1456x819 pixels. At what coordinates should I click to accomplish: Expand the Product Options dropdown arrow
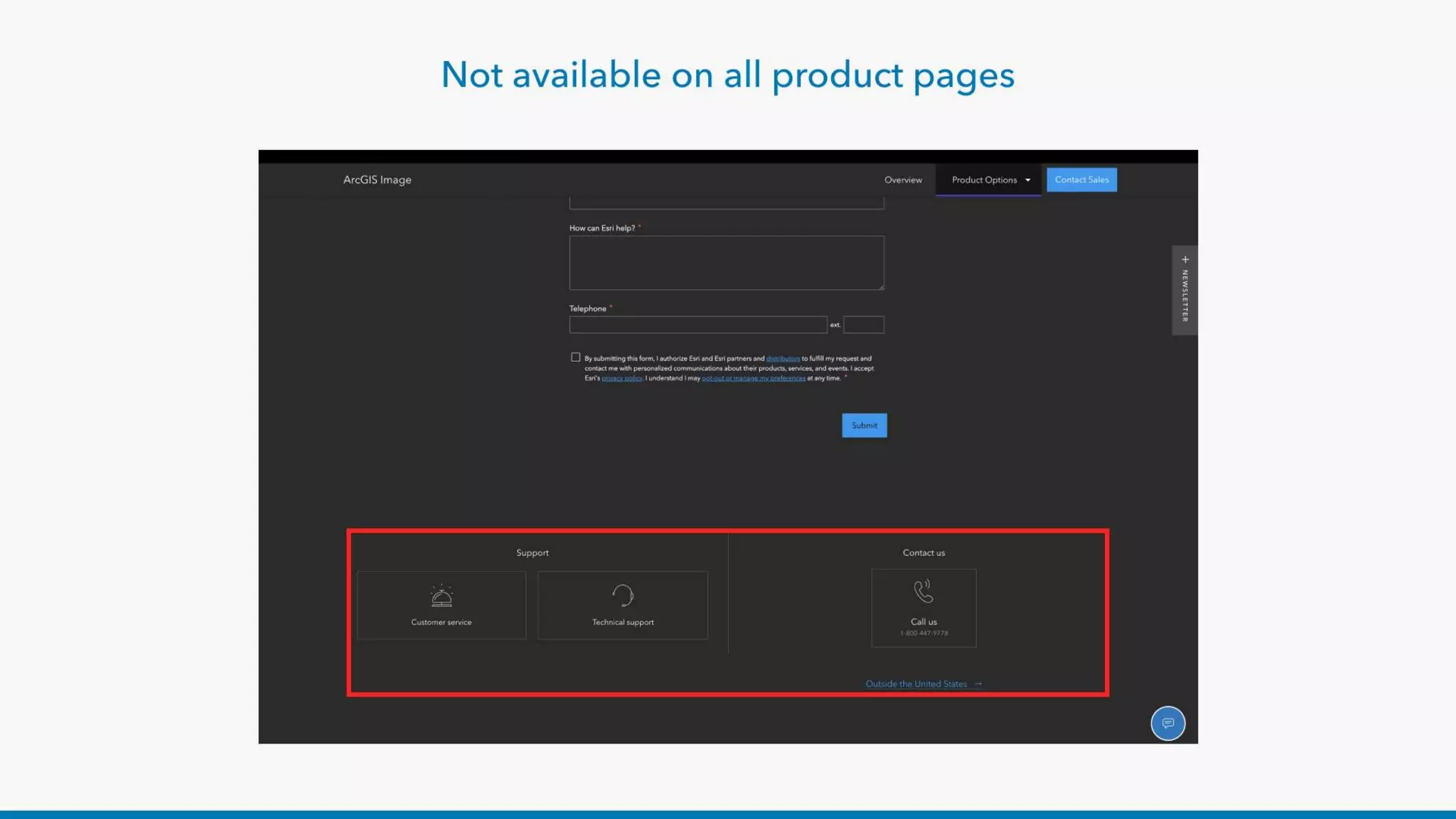coord(1027,181)
